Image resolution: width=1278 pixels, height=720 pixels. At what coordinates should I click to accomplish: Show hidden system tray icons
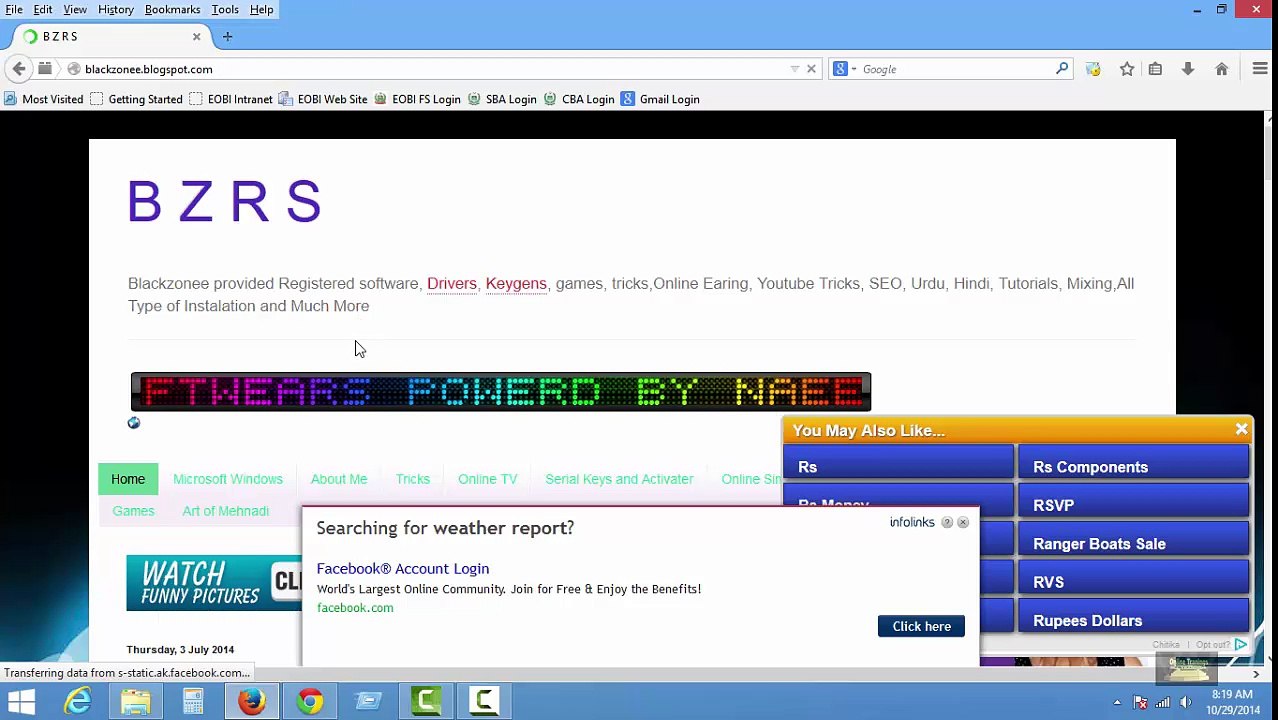click(1117, 702)
